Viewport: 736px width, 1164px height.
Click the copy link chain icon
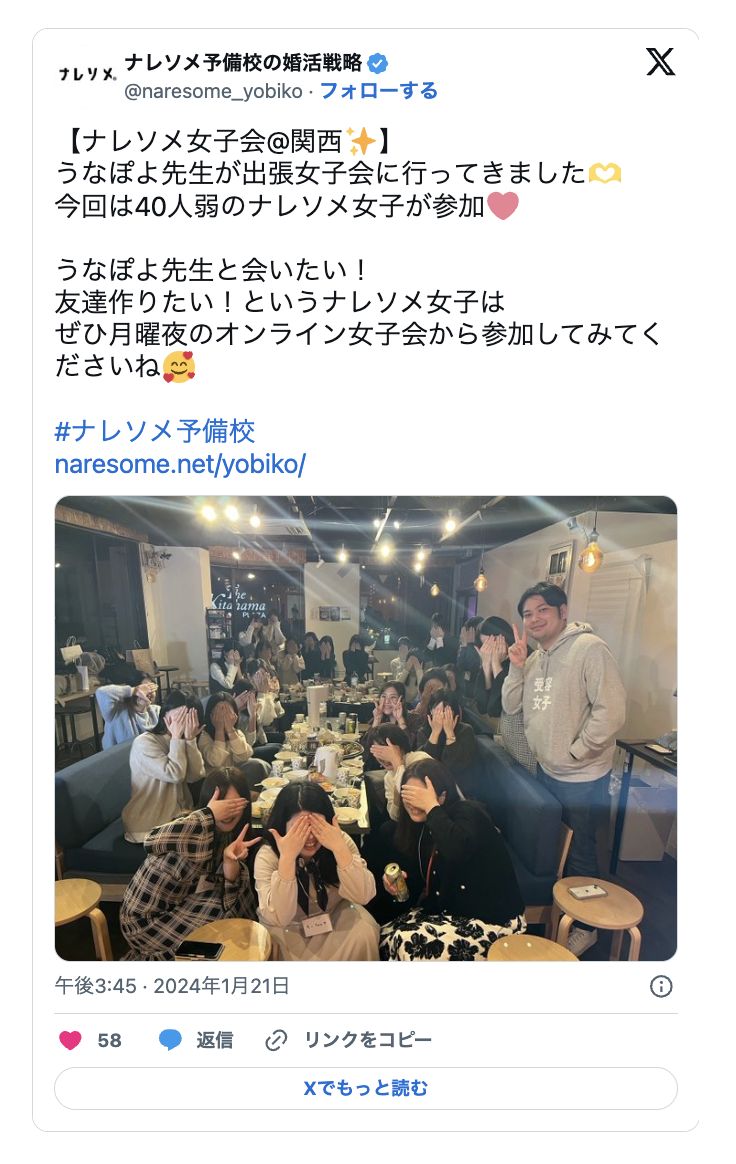[276, 1040]
